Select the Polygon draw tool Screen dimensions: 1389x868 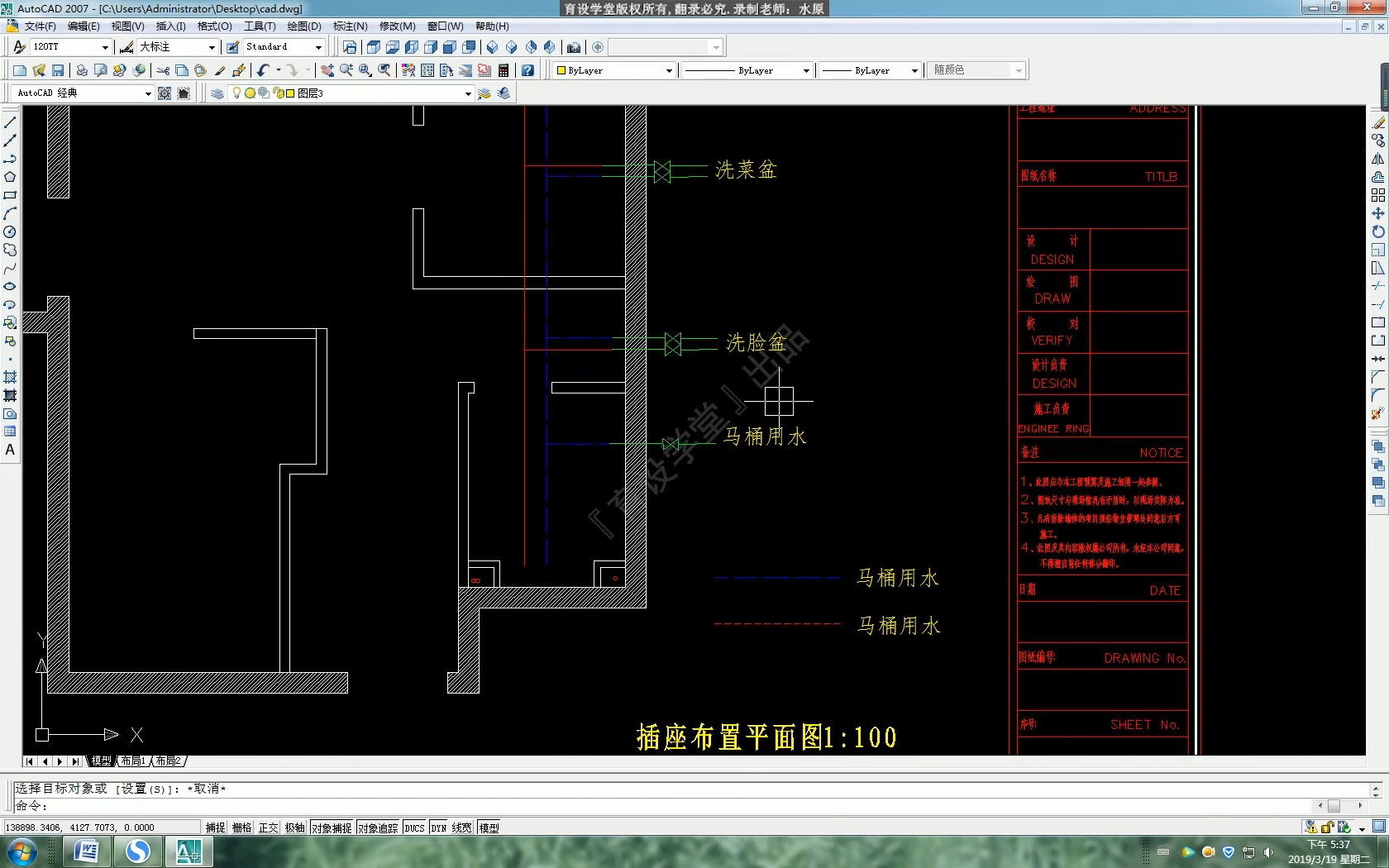click(10, 177)
